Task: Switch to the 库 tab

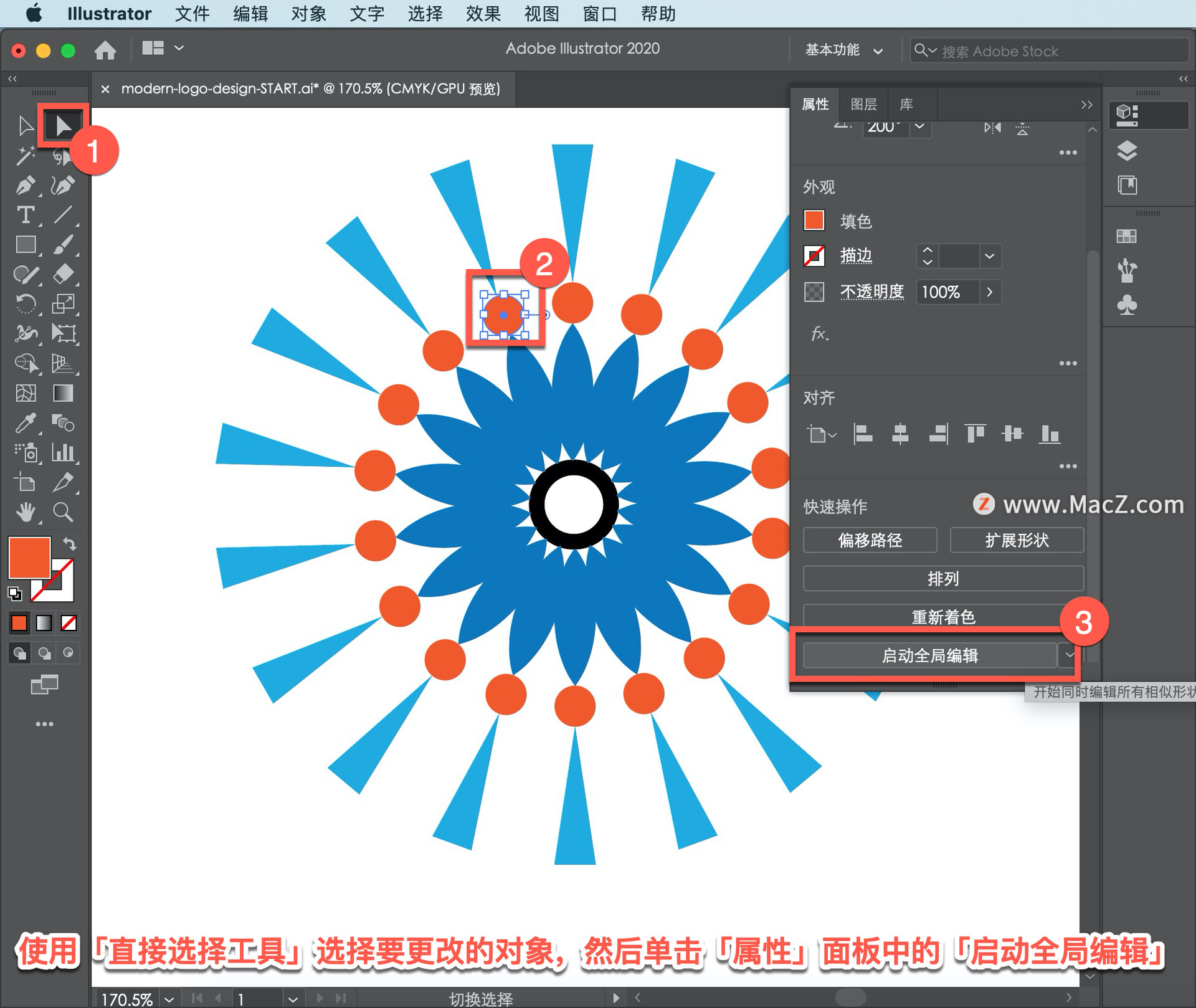Action: 906,104
